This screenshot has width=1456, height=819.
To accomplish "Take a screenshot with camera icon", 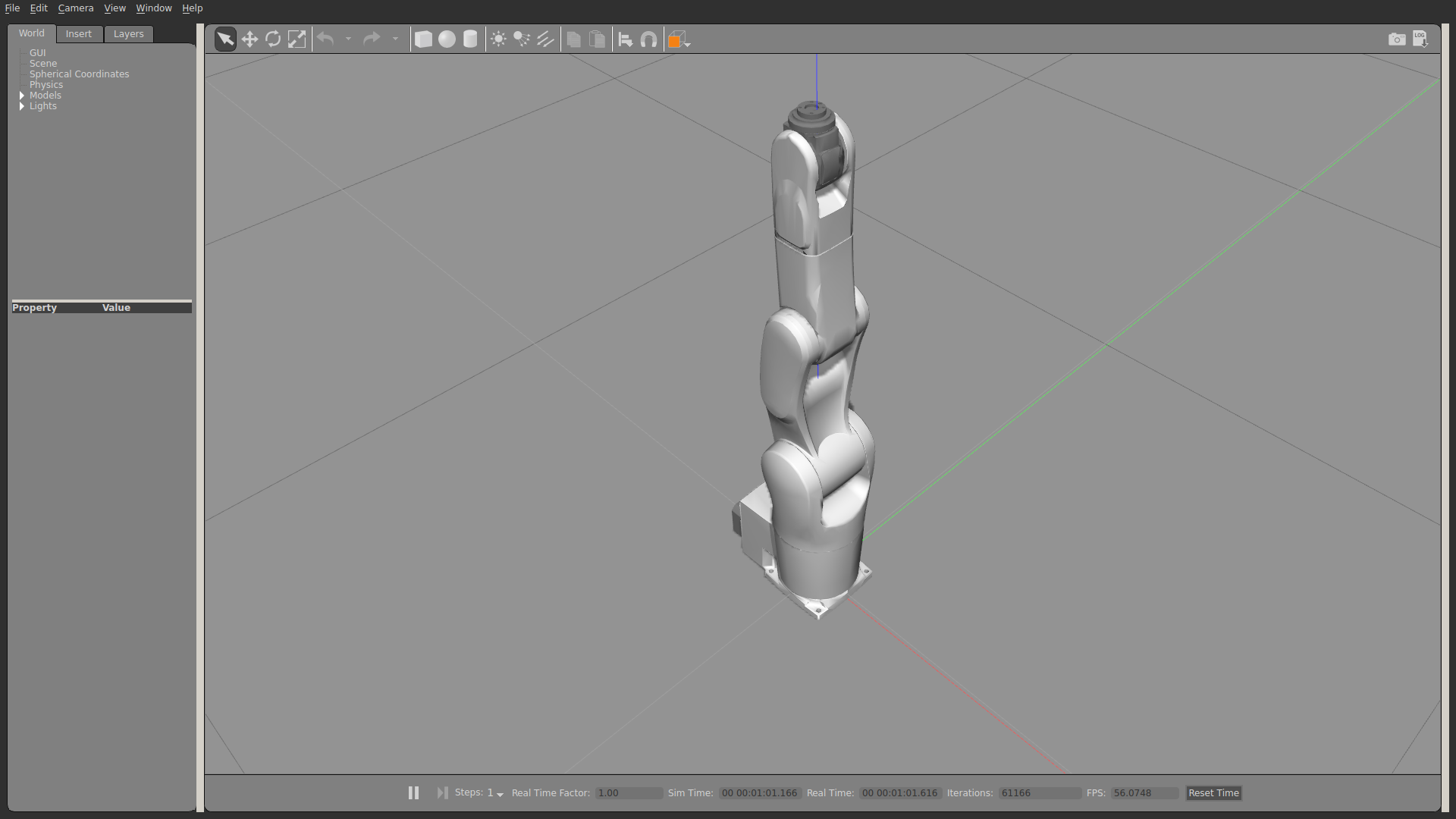I will [x=1397, y=39].
